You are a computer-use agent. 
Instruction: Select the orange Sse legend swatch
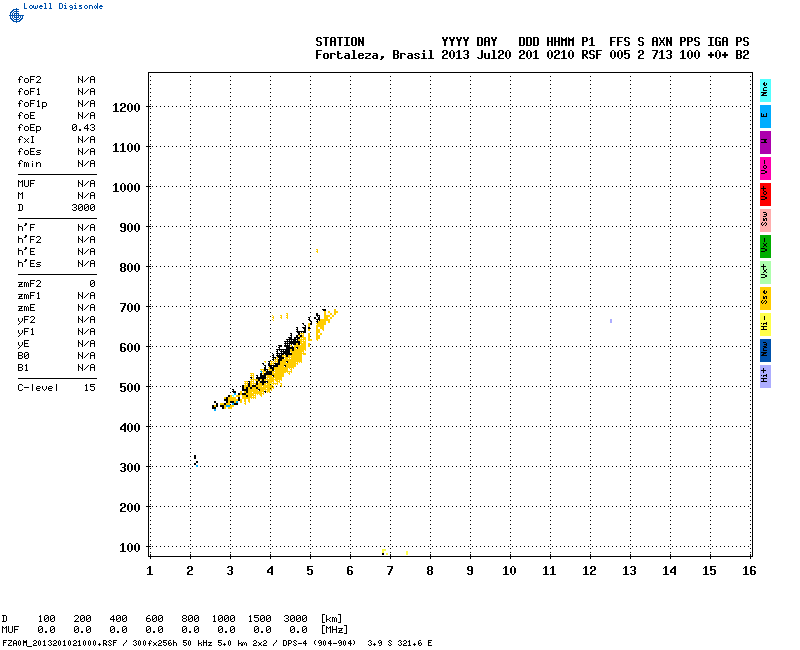point(765,298)
